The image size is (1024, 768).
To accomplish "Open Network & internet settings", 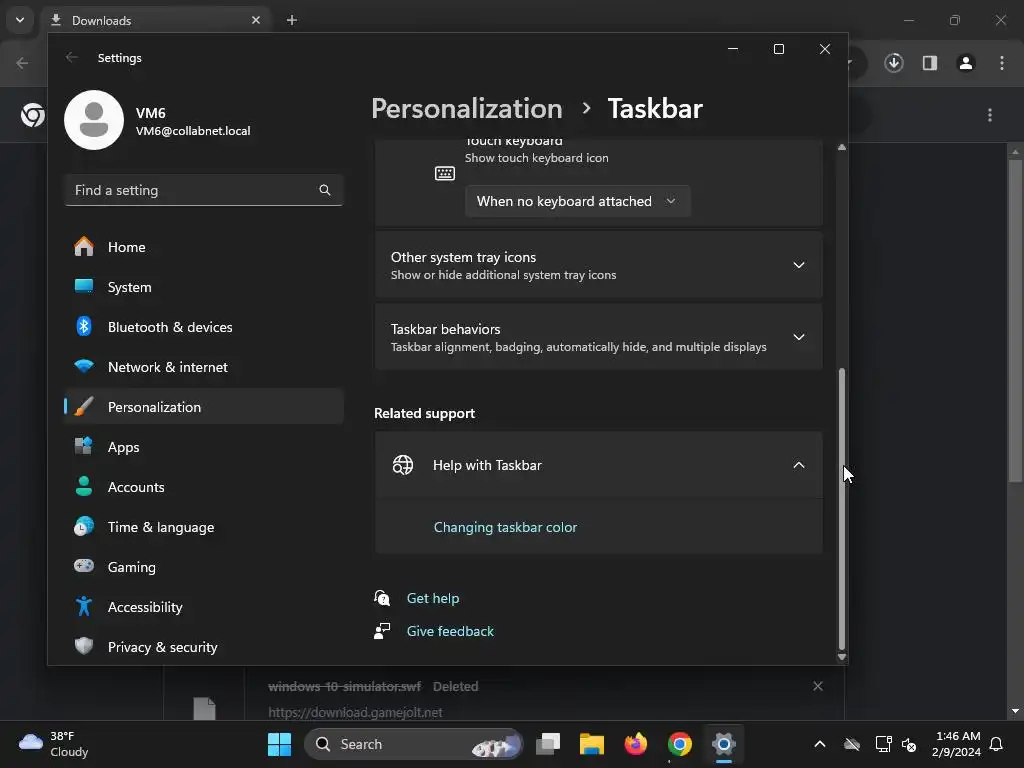I will point(204,367).
